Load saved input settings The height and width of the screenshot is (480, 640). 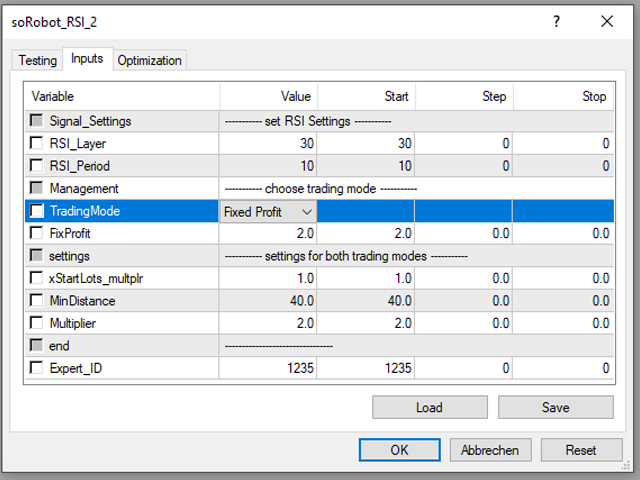coord(430,407)
